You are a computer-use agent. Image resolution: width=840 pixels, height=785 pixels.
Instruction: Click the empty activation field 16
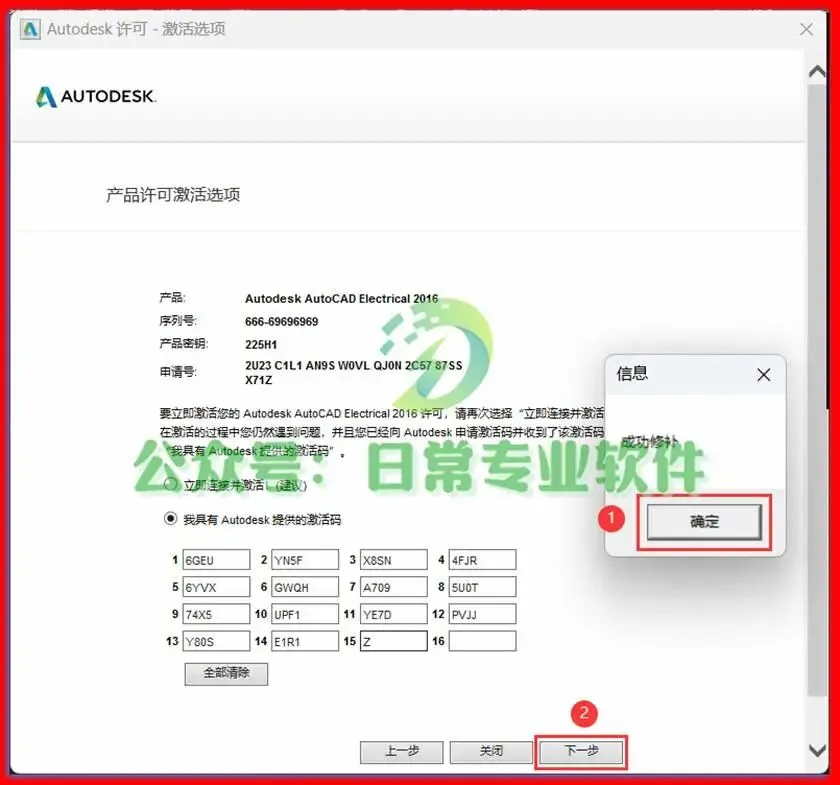[483, 641]
